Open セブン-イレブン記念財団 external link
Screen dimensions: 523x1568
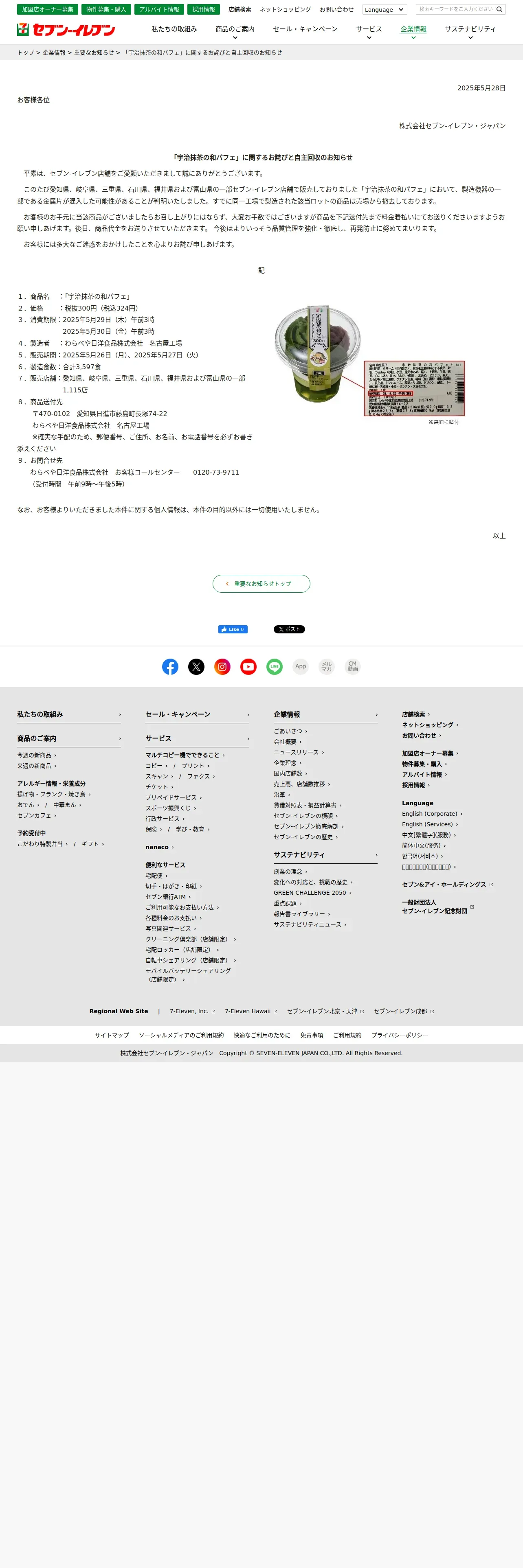438,907
